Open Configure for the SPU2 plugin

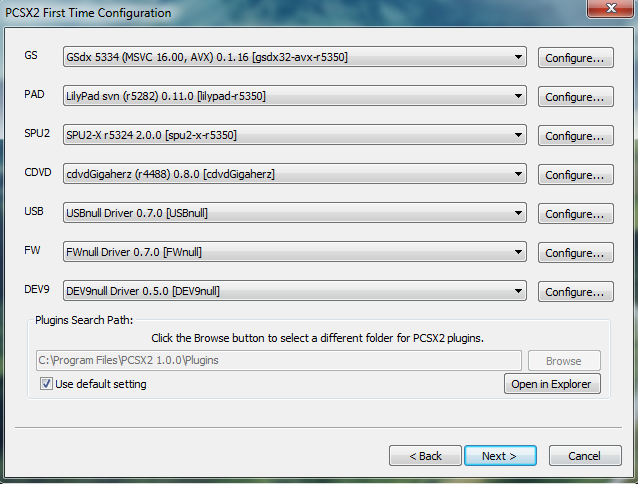(575, 136)
